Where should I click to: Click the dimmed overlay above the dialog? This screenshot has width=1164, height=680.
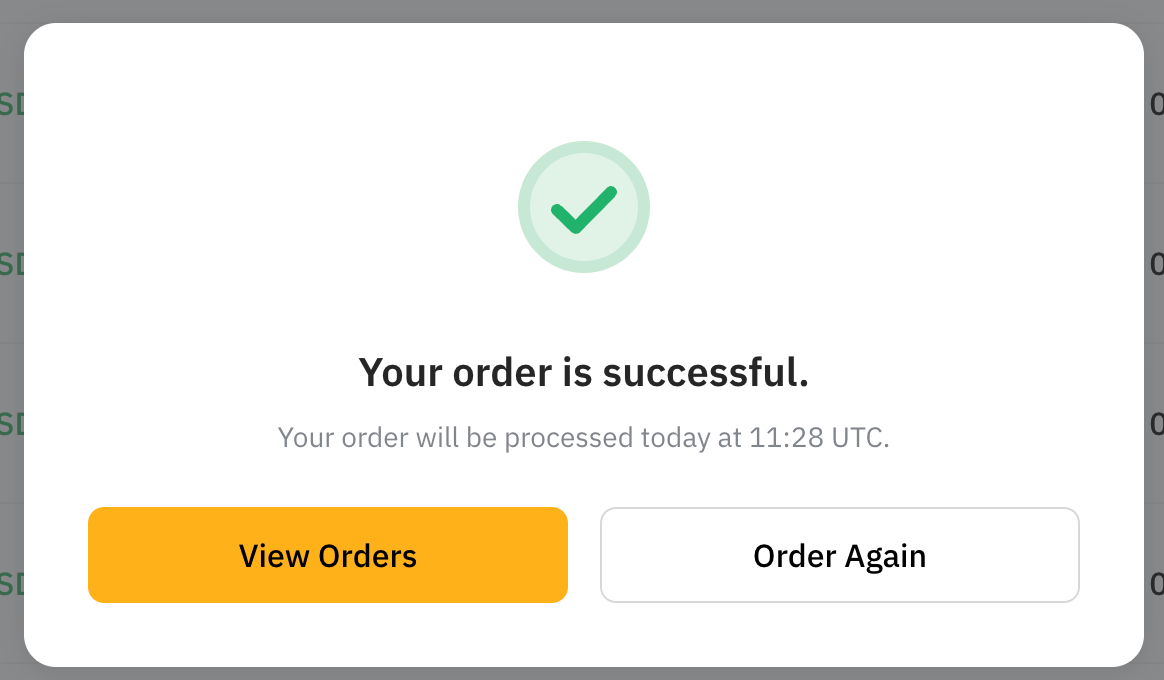click(x=582, y=10)
